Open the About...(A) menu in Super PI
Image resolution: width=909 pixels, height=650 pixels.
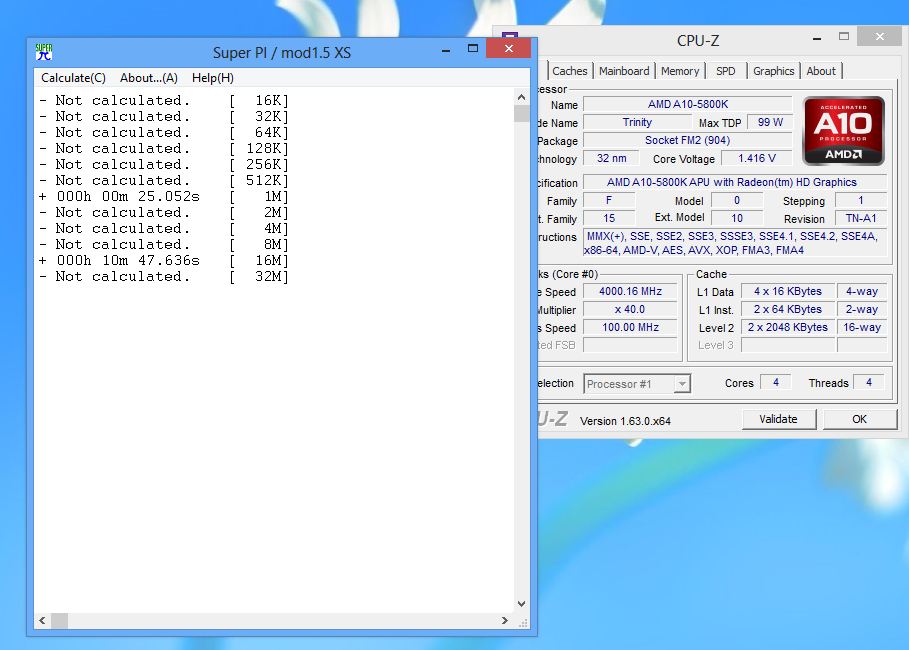pos(149,78)
